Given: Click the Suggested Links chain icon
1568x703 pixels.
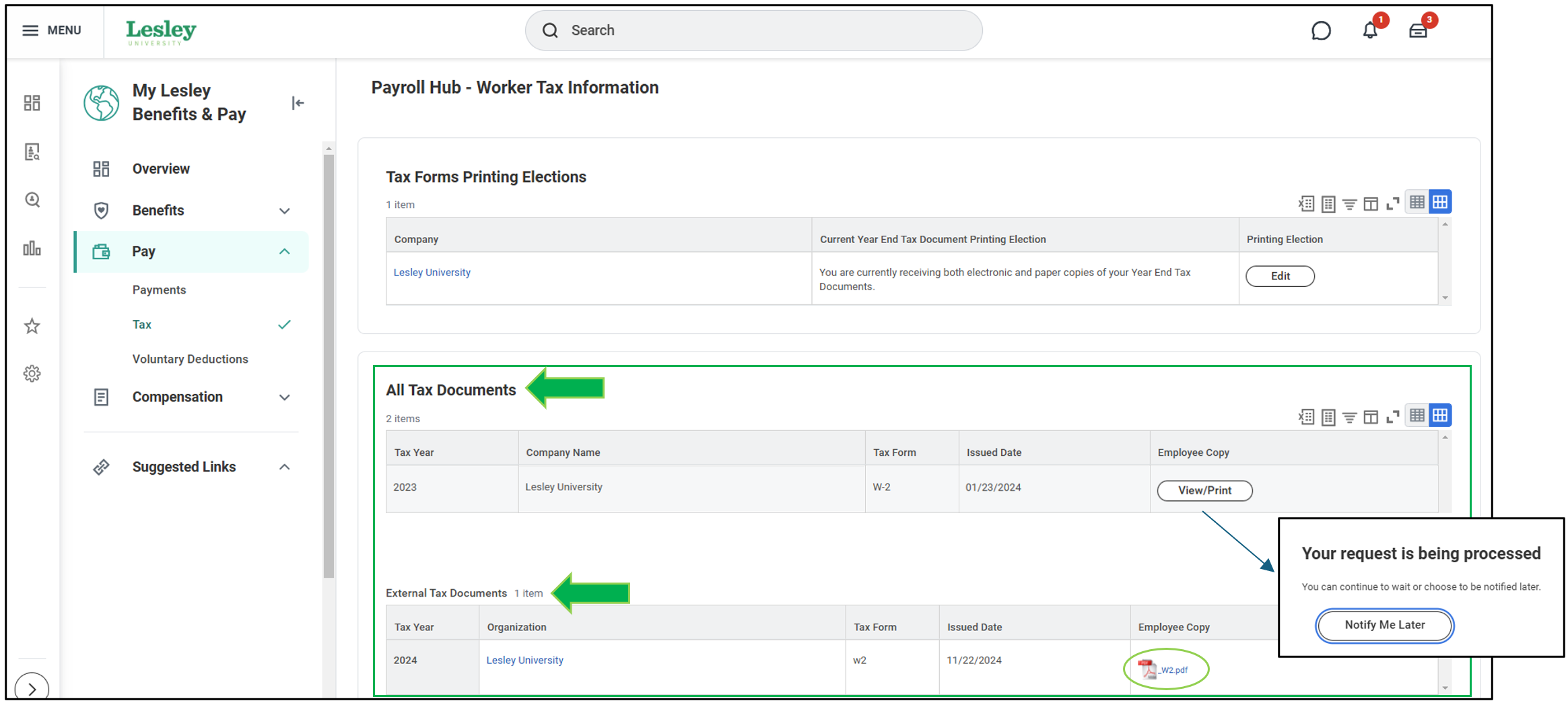Looking at the screenshot, I should point(101,467).
